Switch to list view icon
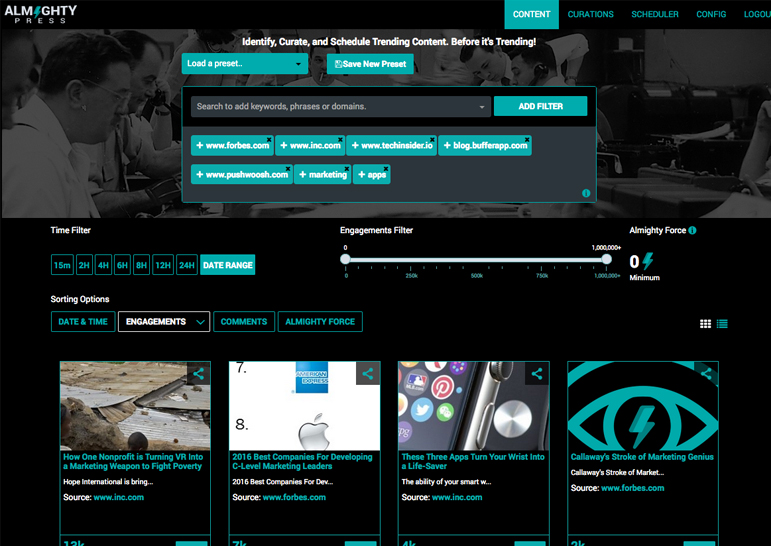The image size is (771, 546). (722, 324)
